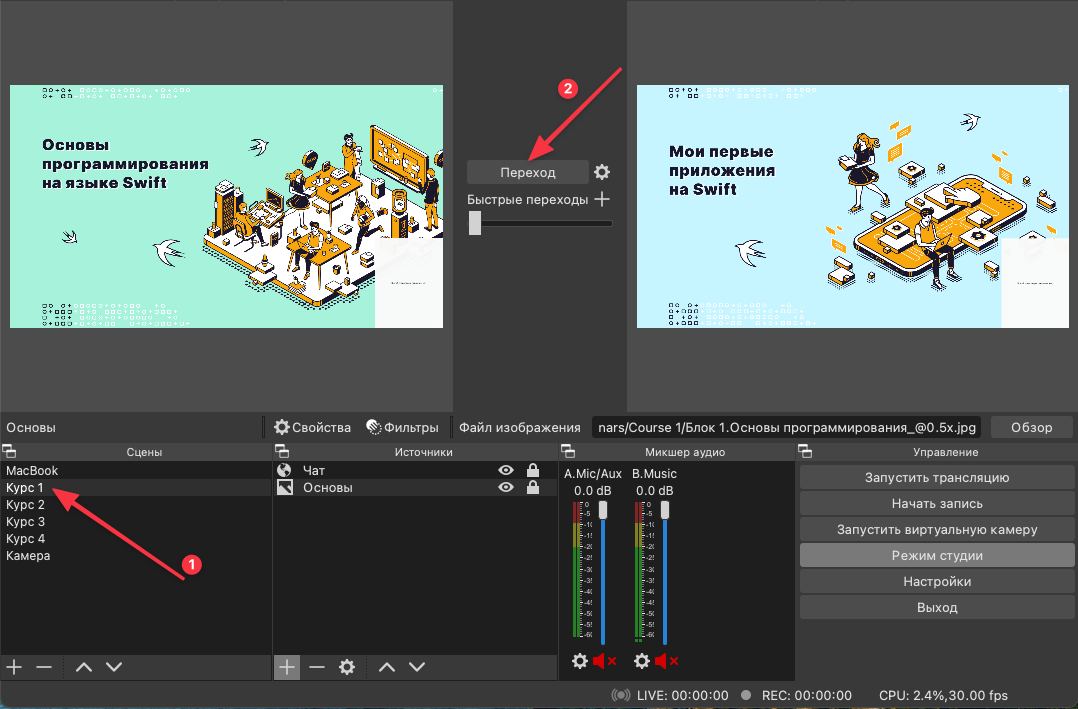Image resolution: width=1078 pixels, height=709 pixels.
Task: Select the Чат source row
Action: (x=415, y=470)
